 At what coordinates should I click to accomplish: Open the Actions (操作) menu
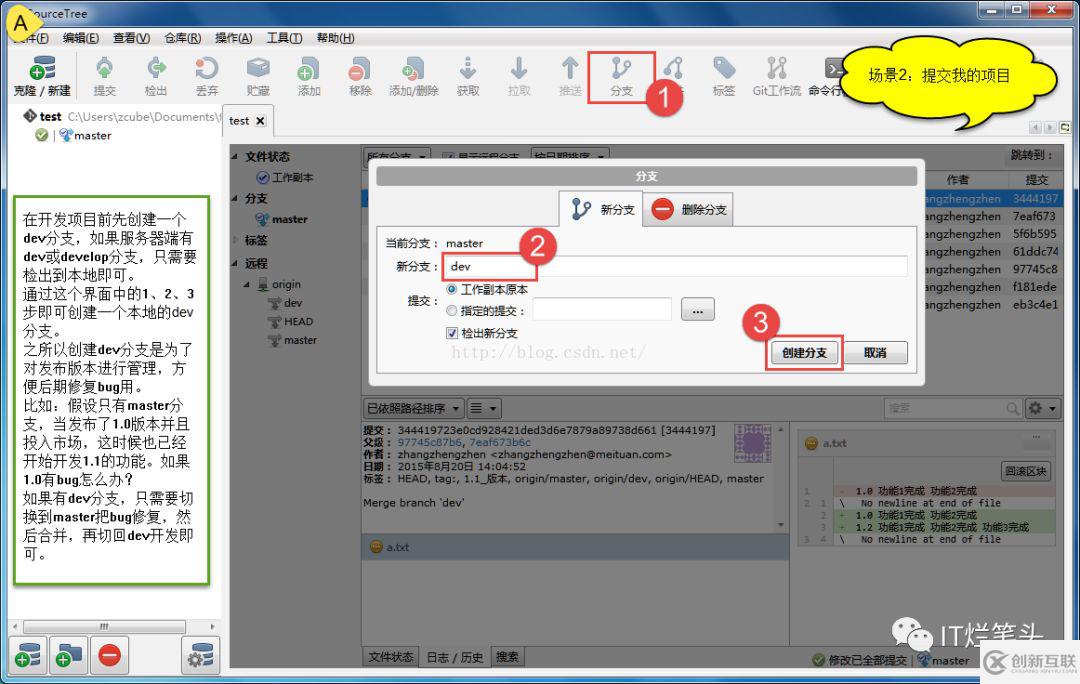coord(233,38)
